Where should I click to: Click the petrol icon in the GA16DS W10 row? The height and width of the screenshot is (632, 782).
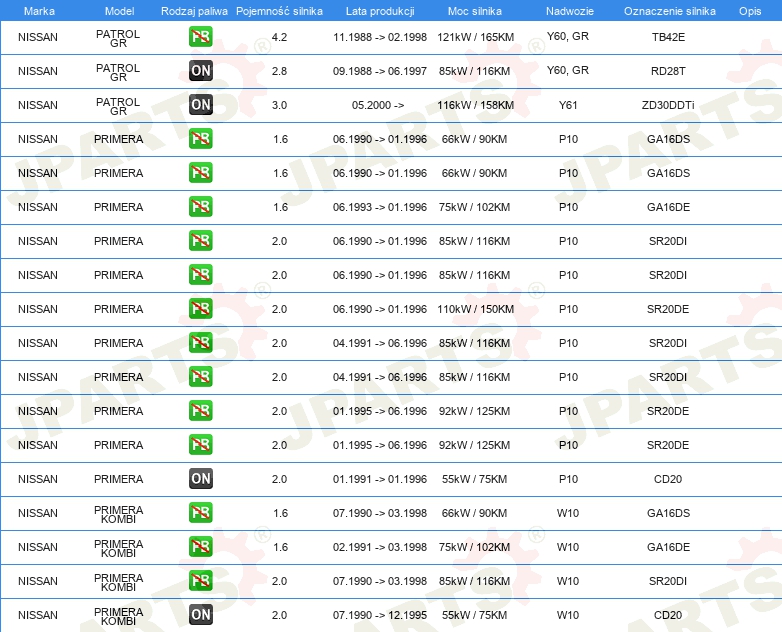pos(200,512)
